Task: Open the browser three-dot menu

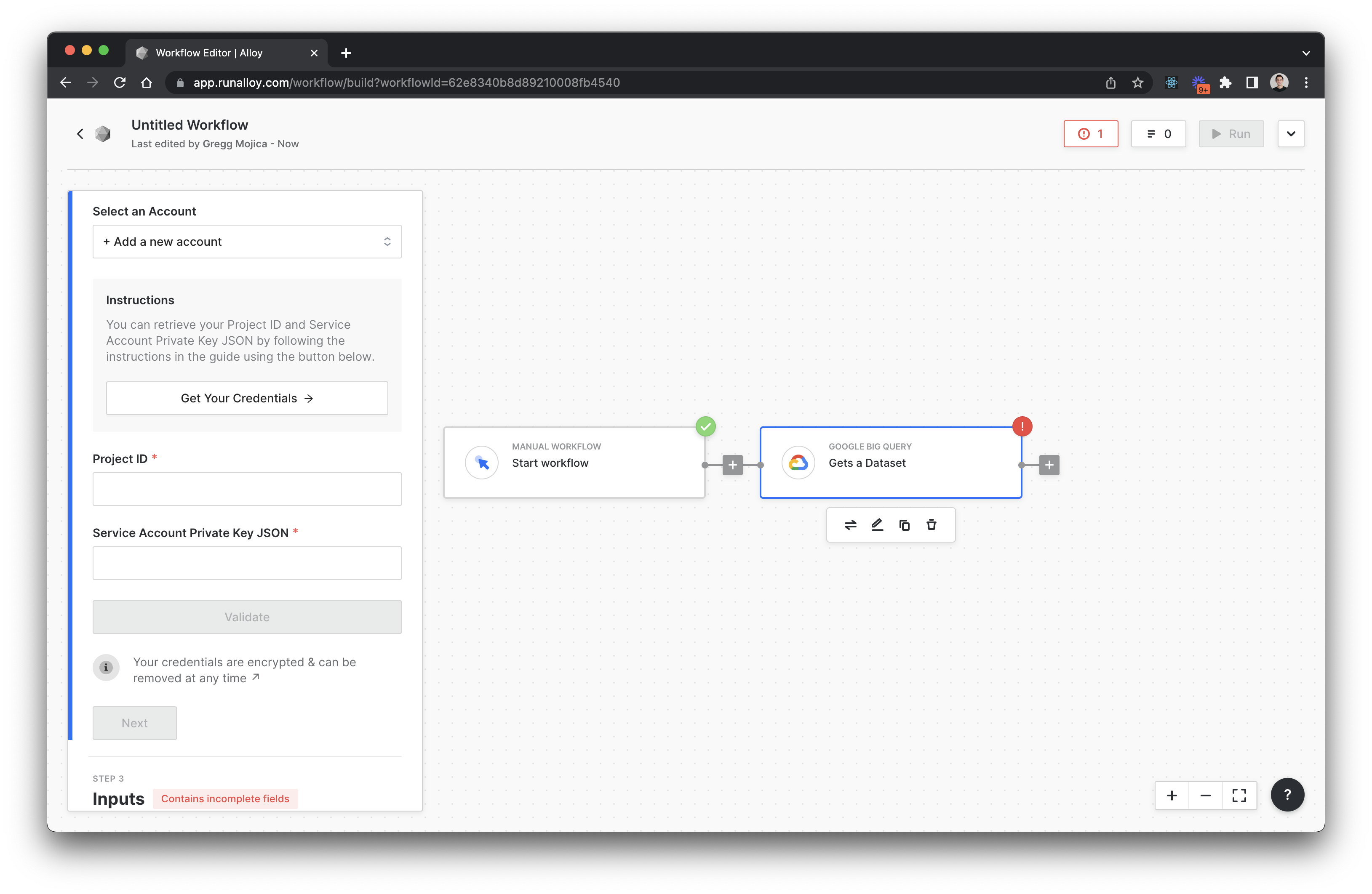Action: (1306, 82)
